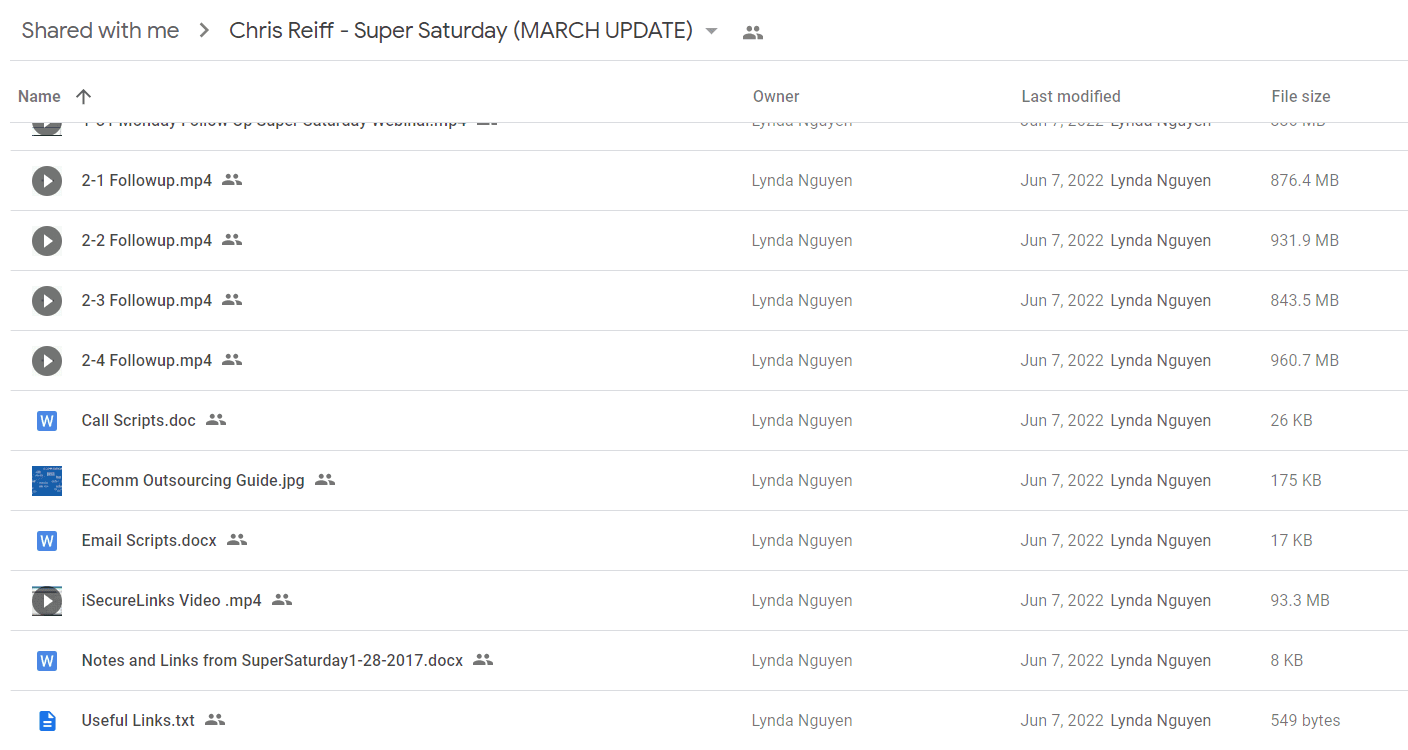Click the Word icon for Notes and Links docx

(x=47, y=661)
